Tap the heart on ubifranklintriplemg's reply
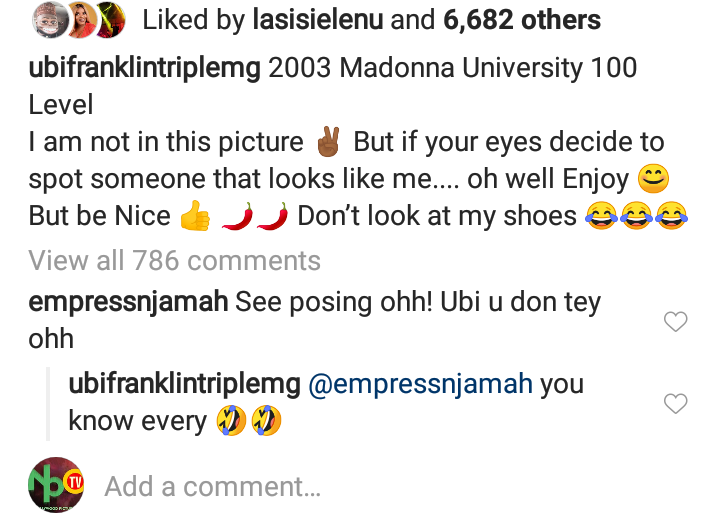Image resolution: width=720 pixels, height=513 pixels. [x=676, y=403]
